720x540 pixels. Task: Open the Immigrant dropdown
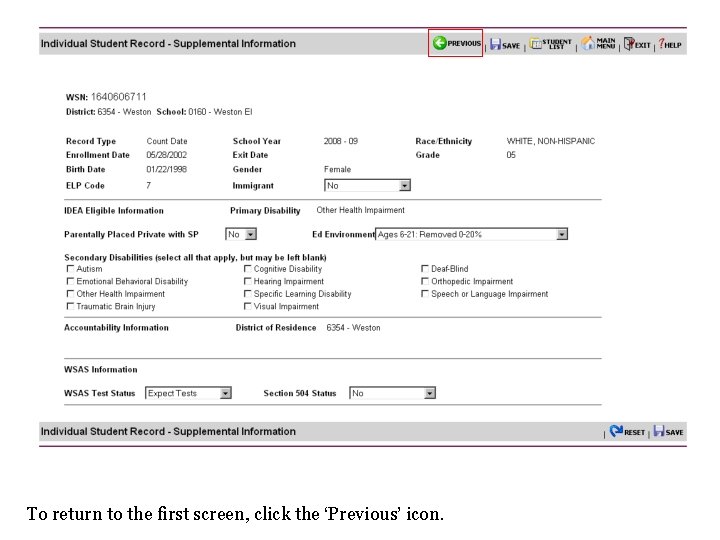pos(367,186)
